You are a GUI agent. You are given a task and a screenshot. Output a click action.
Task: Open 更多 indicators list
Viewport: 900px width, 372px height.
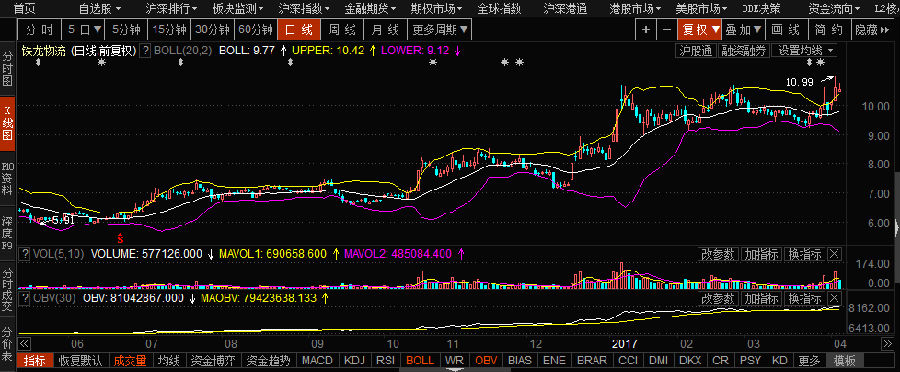[809, 361]
